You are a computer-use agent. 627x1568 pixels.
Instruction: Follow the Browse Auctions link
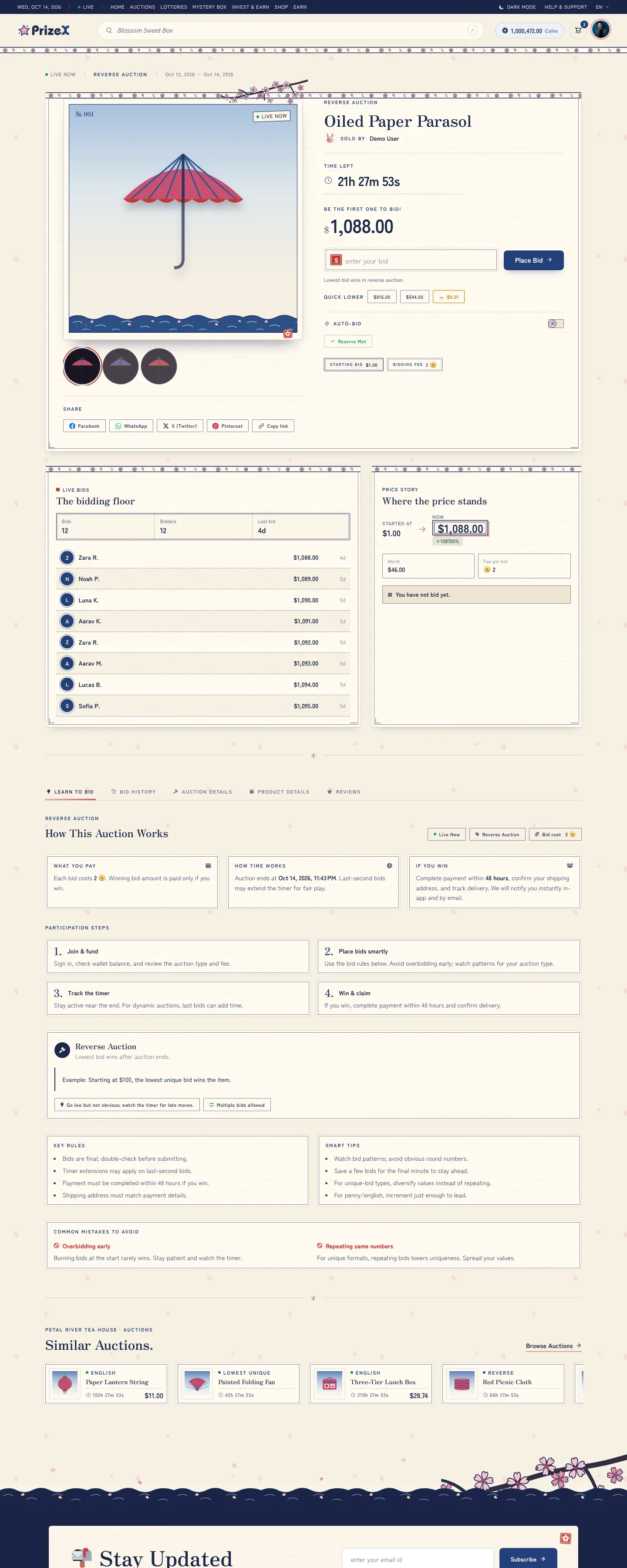(x=553, y=1346)
